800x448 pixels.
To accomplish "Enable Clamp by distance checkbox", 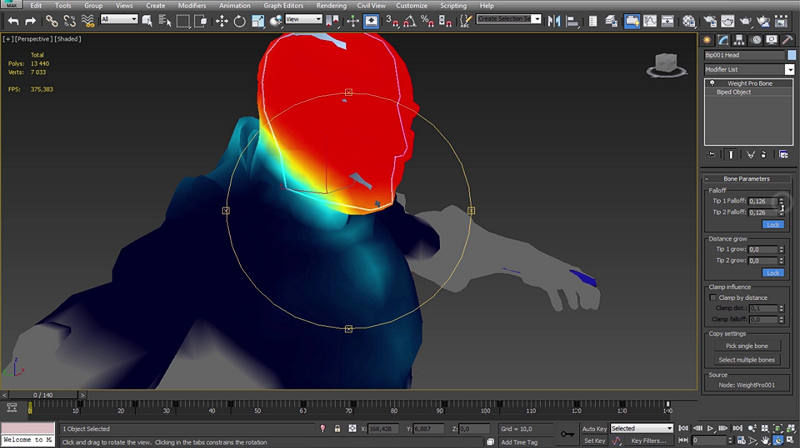I will [713, 297].
